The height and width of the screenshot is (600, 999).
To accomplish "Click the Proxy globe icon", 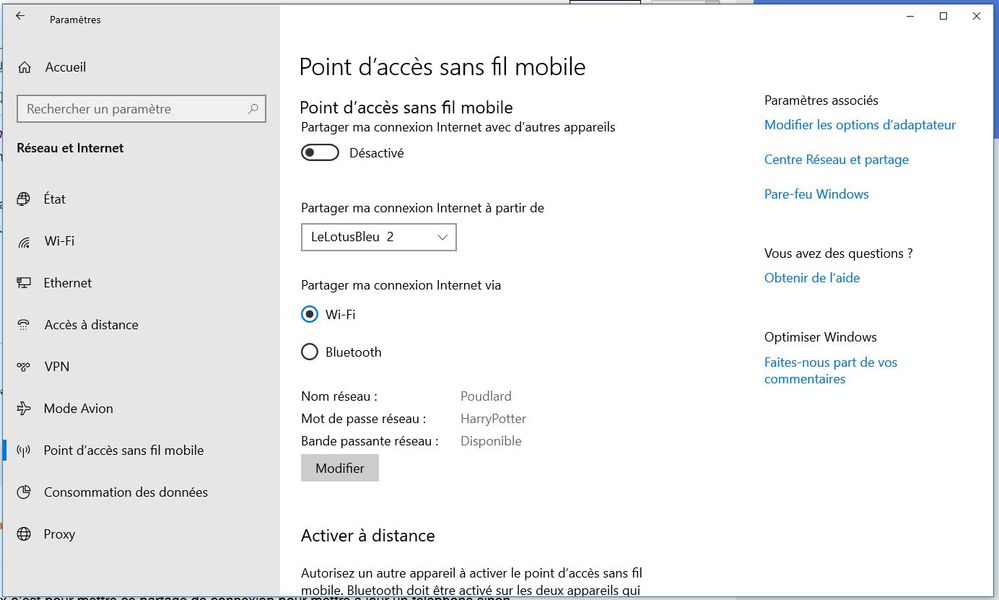I will [24, 534].
